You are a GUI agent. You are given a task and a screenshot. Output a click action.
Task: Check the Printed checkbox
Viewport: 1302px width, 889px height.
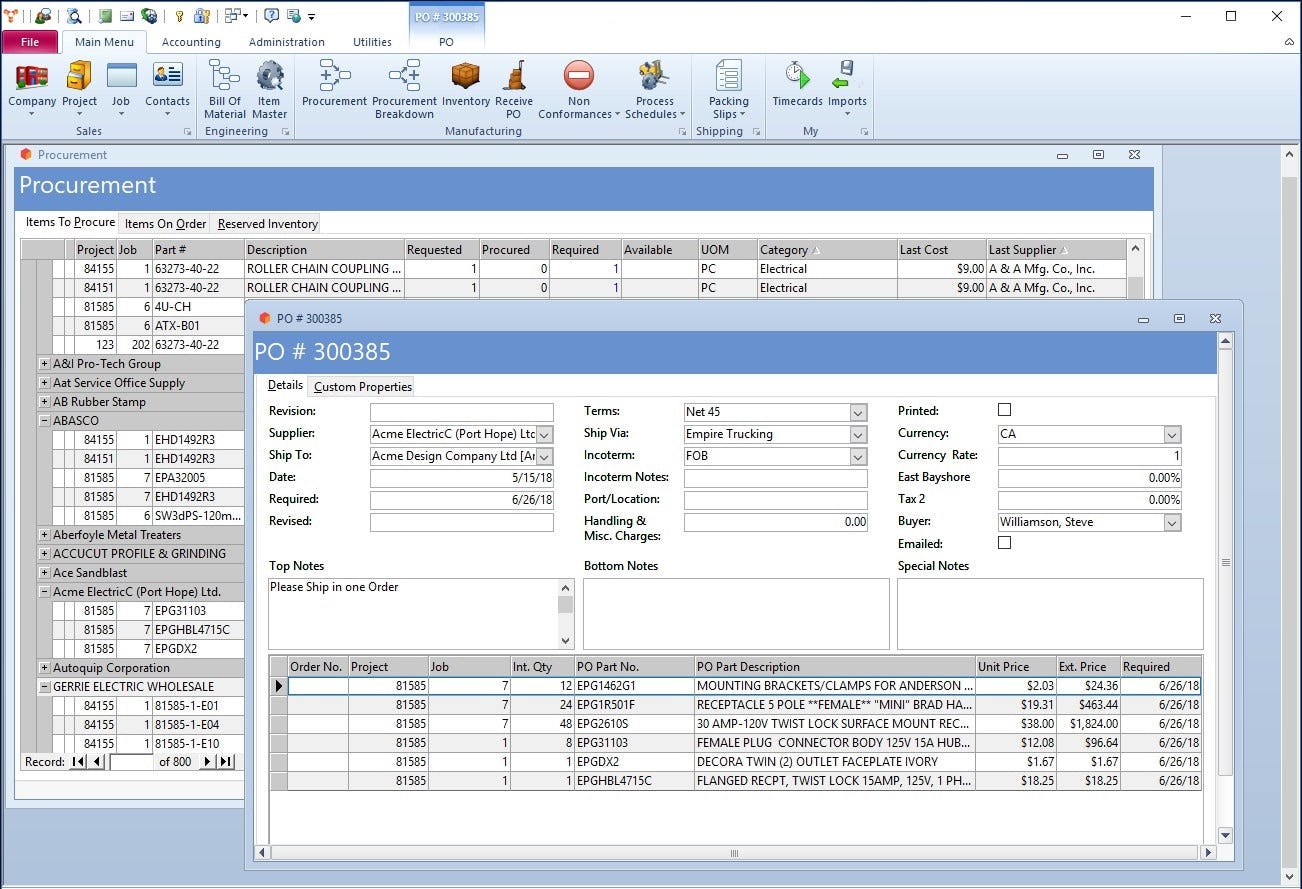coord(1005,410)
